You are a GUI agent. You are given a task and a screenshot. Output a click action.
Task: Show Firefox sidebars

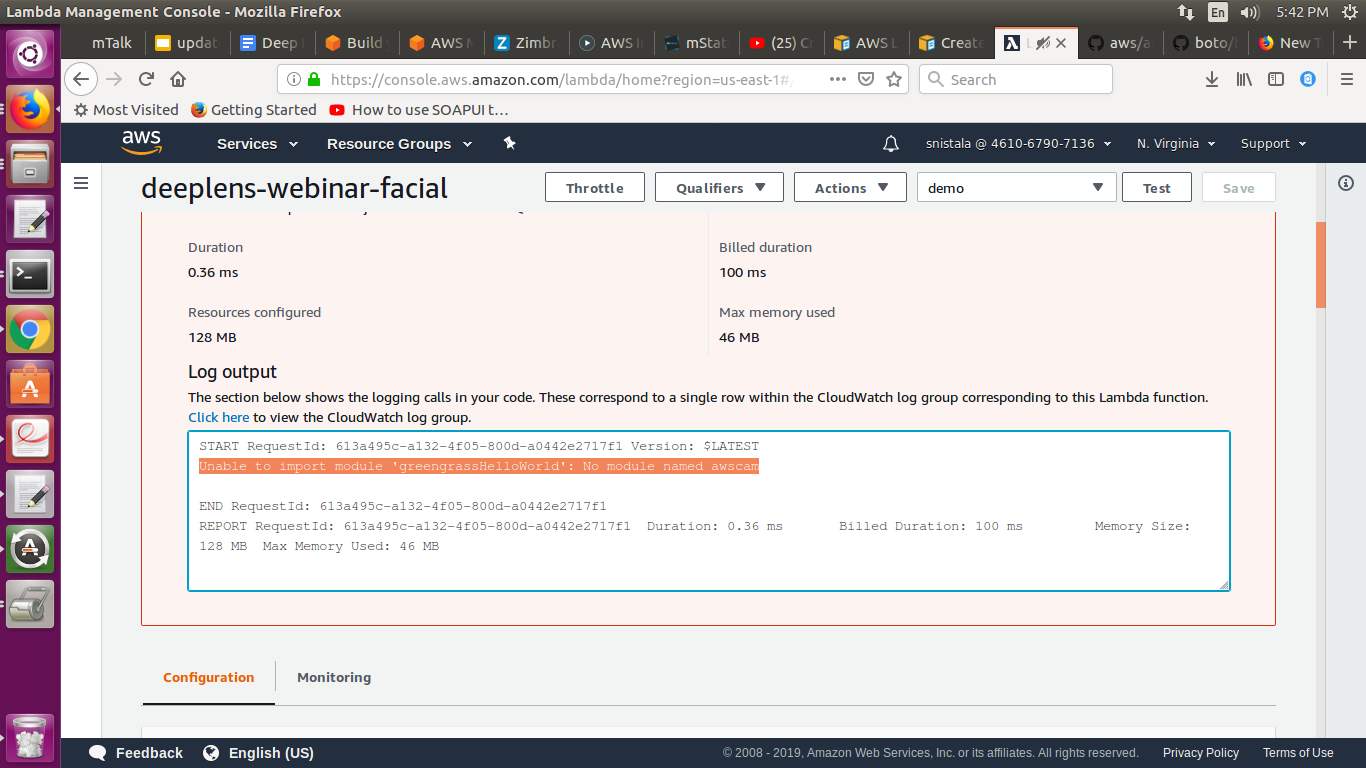point(1276,79)
